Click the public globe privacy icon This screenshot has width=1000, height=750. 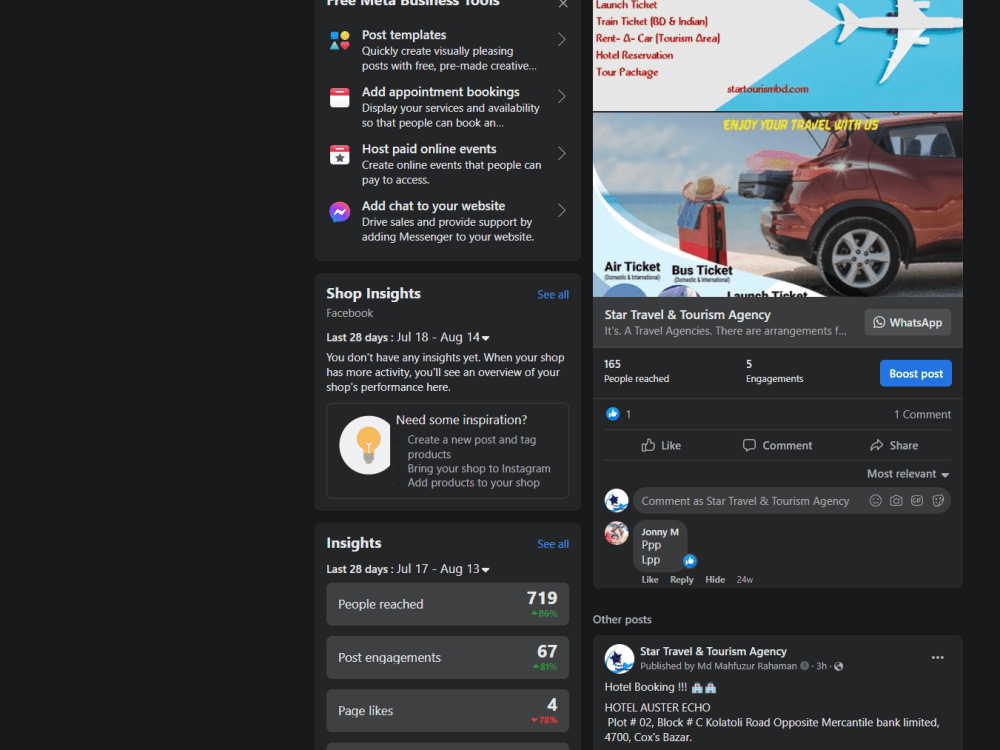(x=839, y=666)
